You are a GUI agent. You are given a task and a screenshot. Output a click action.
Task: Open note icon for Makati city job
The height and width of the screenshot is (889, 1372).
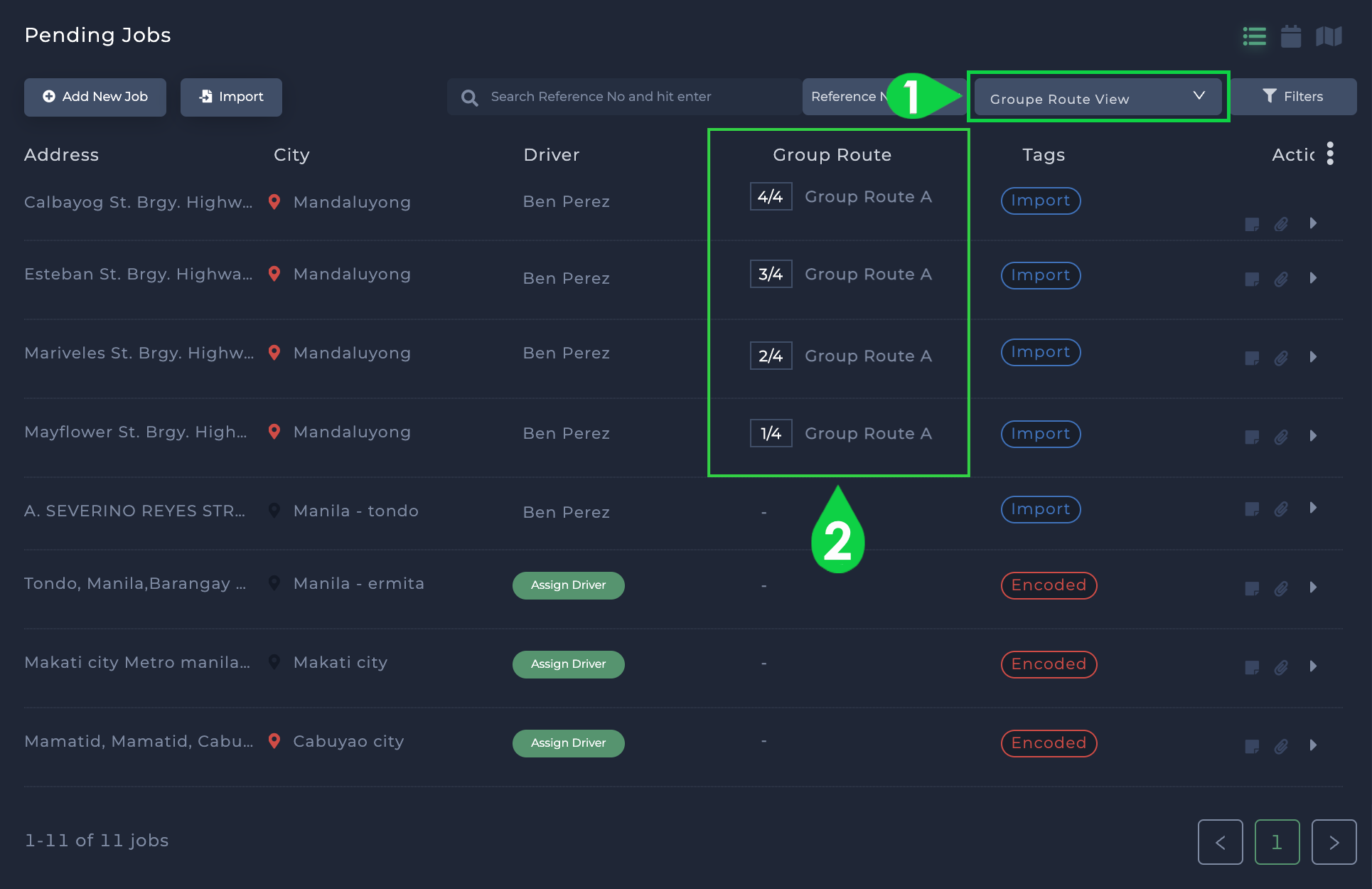pyautogui.click(x=1253, y=668)
